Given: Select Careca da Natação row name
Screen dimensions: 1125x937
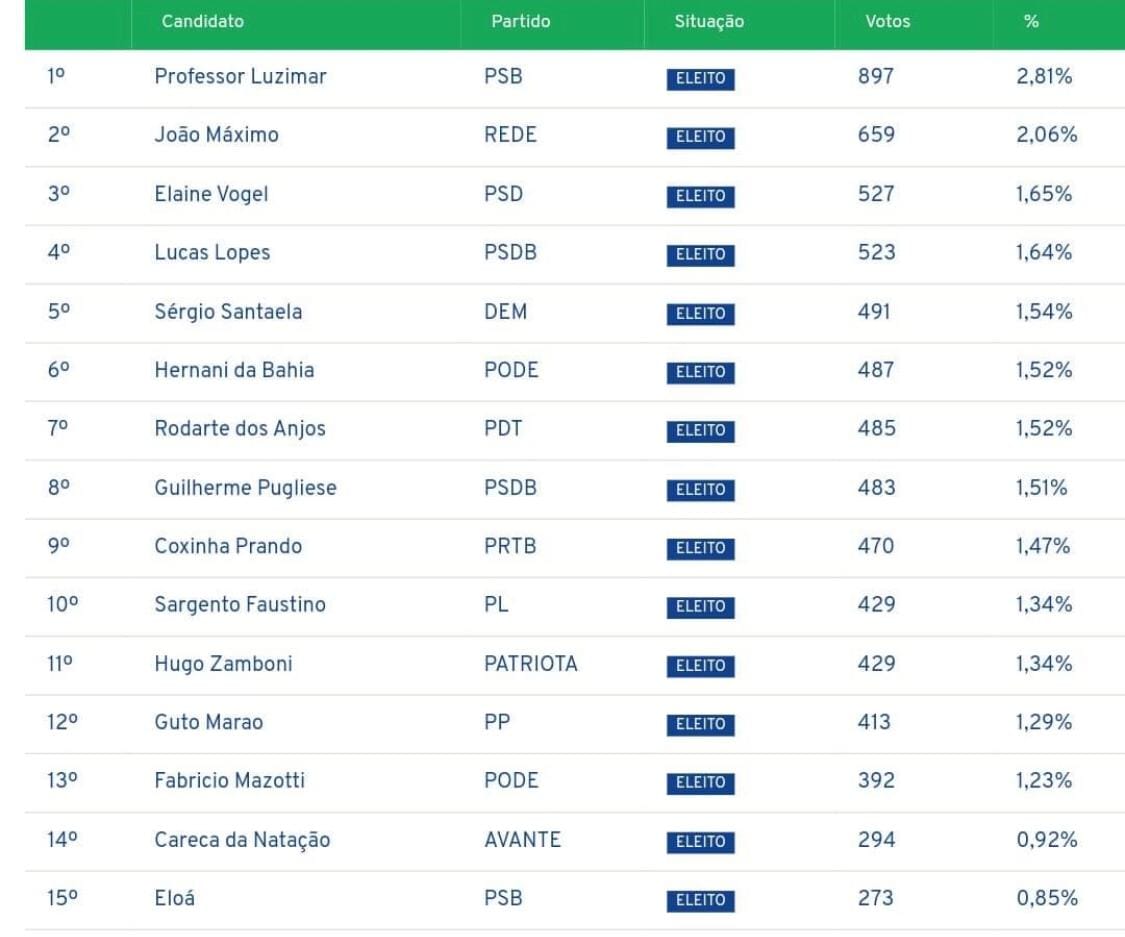Looking at the screenshot, I should [x=243, y=839].
